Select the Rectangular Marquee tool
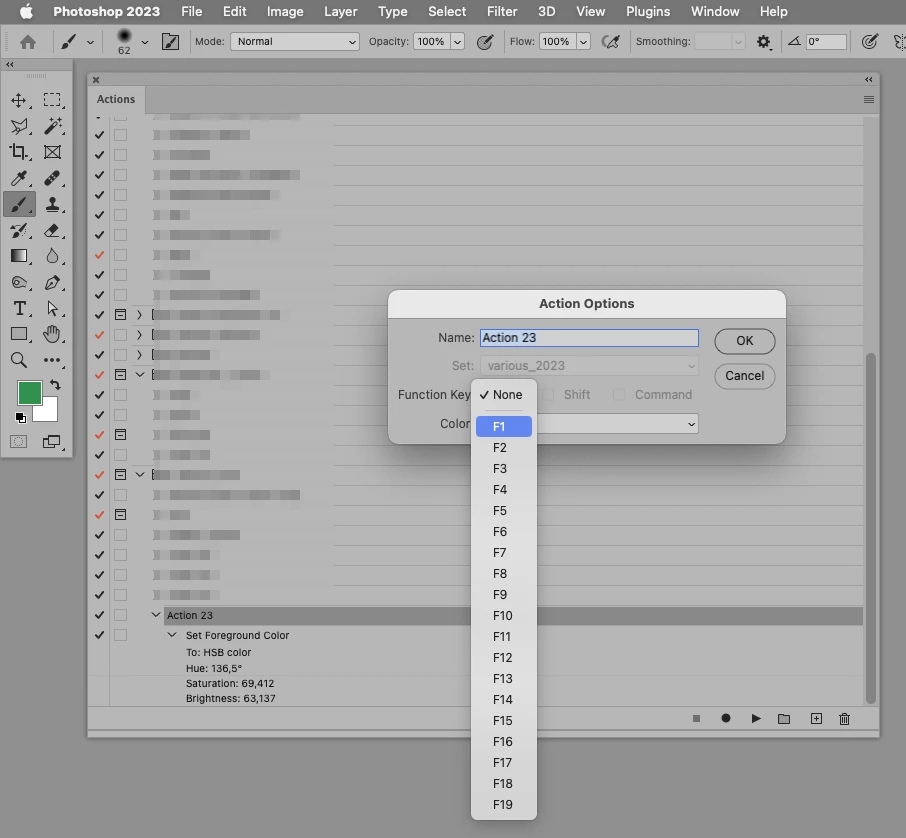This screenshot has width=906, height=838. point(52,100)
